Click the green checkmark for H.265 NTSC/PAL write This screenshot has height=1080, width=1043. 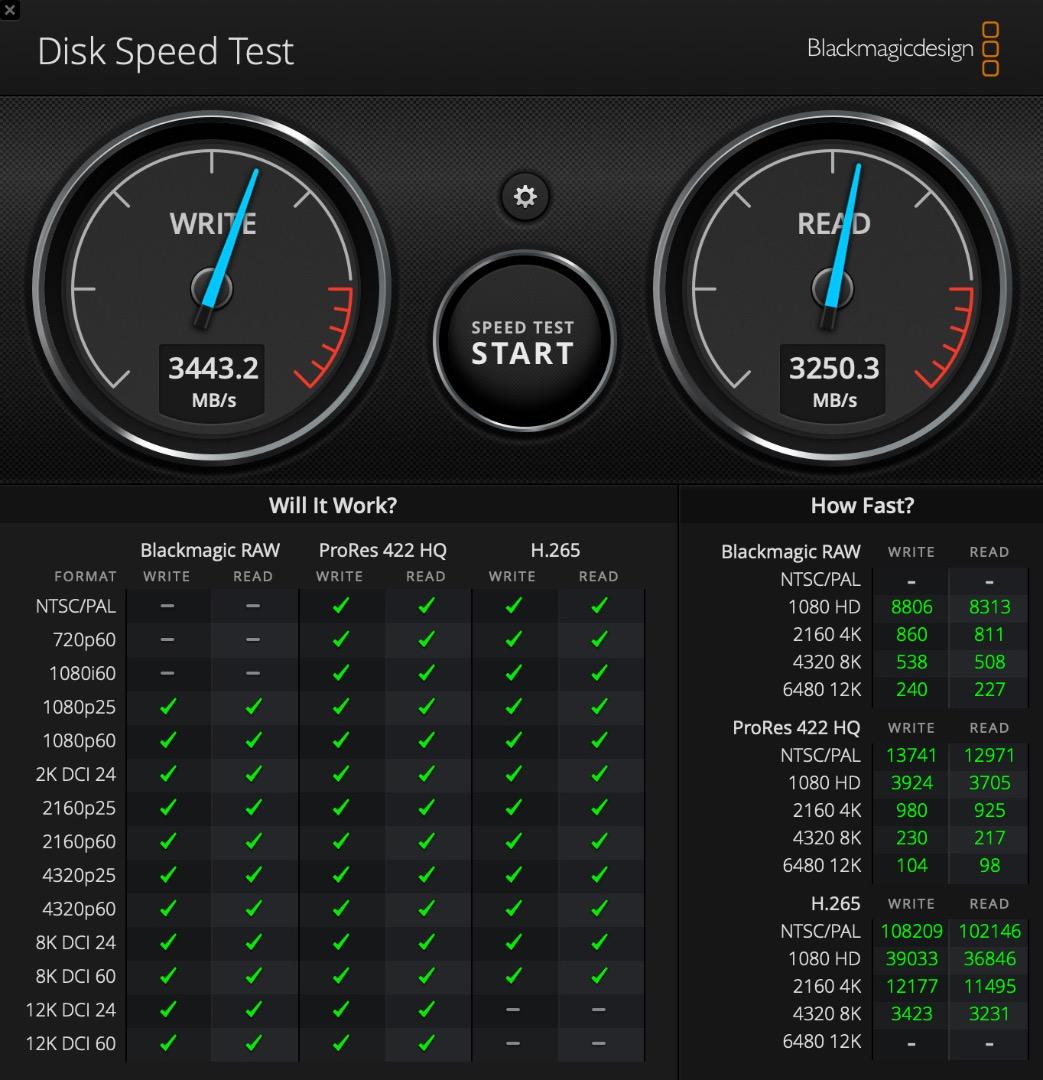(x=513, y=605)
